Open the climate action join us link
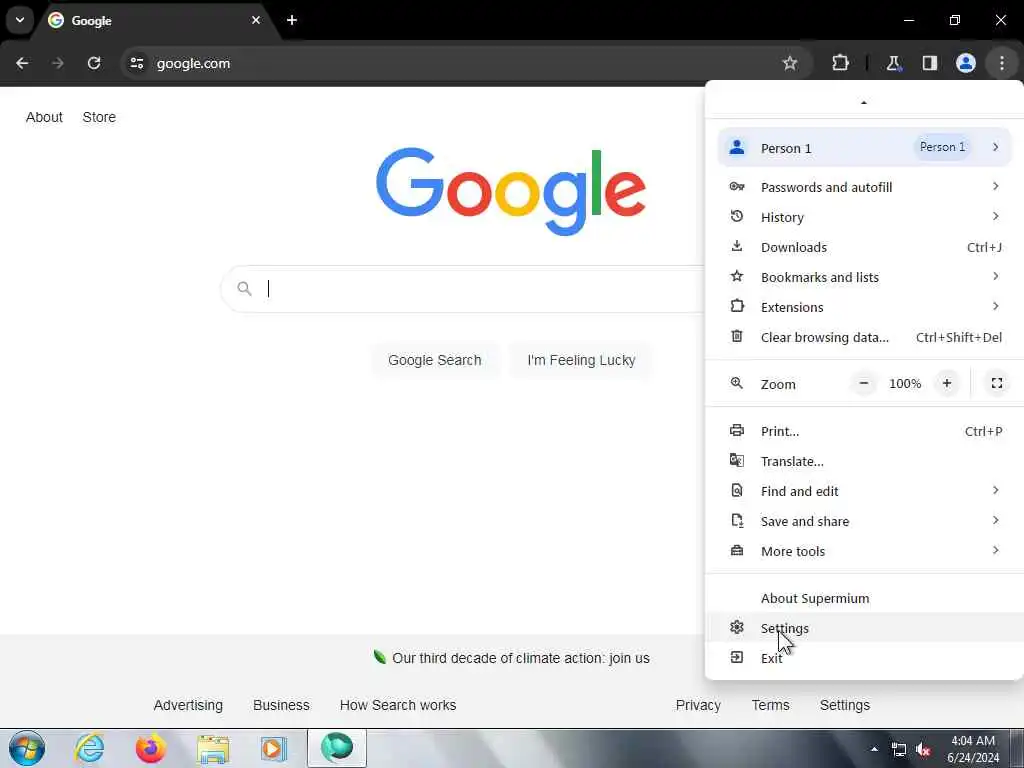The width and height of the screenshot is (1024, 768). tap(521, 658)
